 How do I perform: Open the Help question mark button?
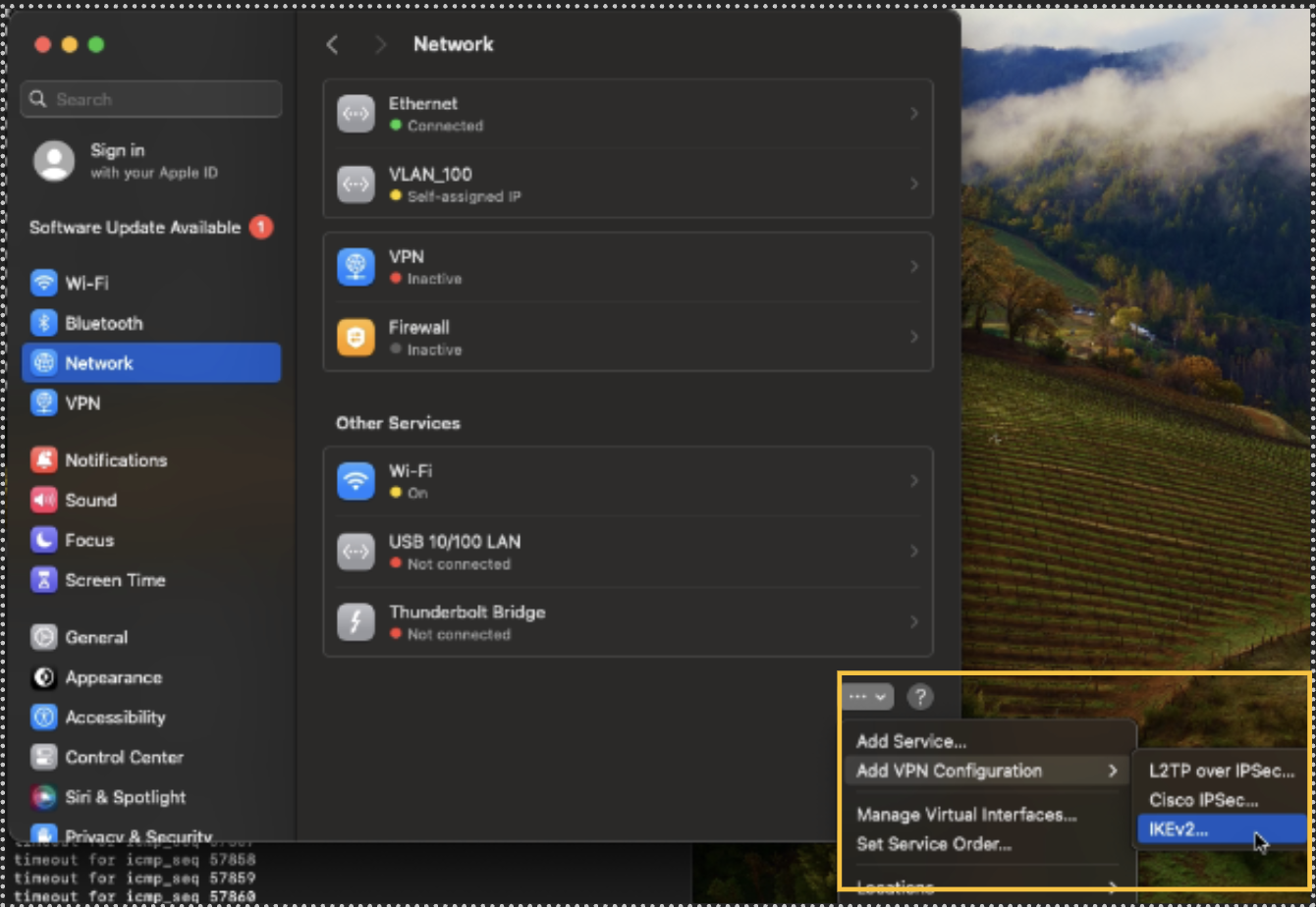(919, 697)
